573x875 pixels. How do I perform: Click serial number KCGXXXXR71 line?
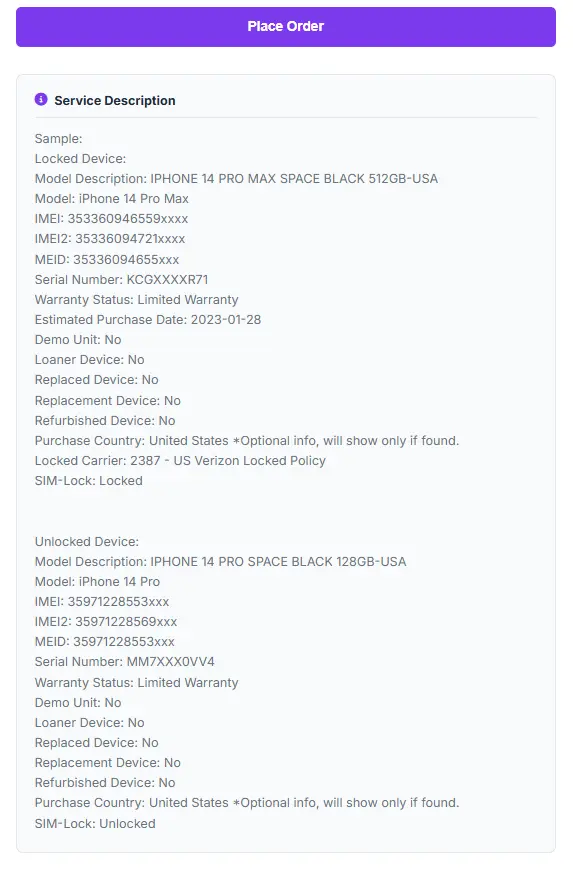coord(121,280)
